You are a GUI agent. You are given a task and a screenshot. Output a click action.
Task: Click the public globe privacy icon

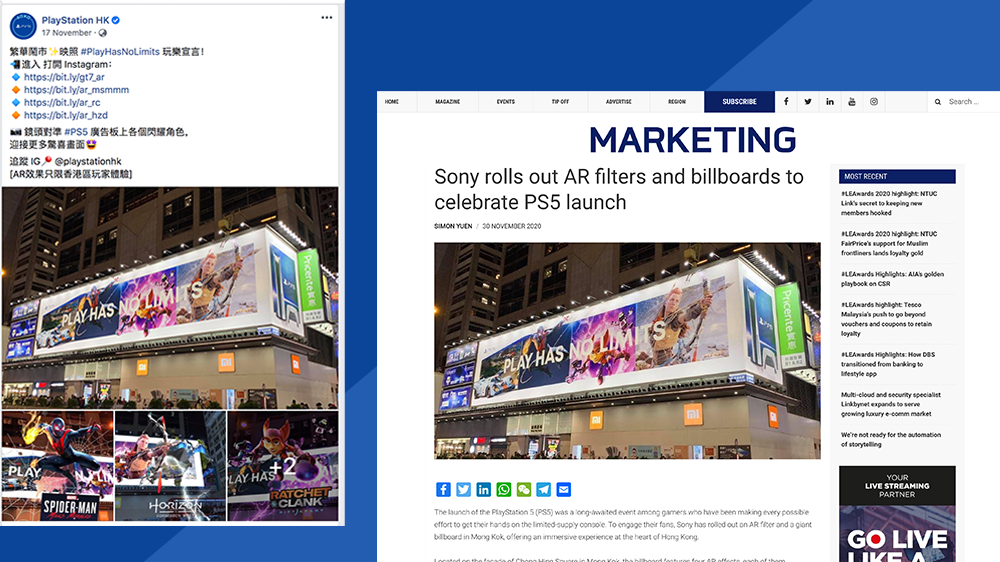point(103,33)
